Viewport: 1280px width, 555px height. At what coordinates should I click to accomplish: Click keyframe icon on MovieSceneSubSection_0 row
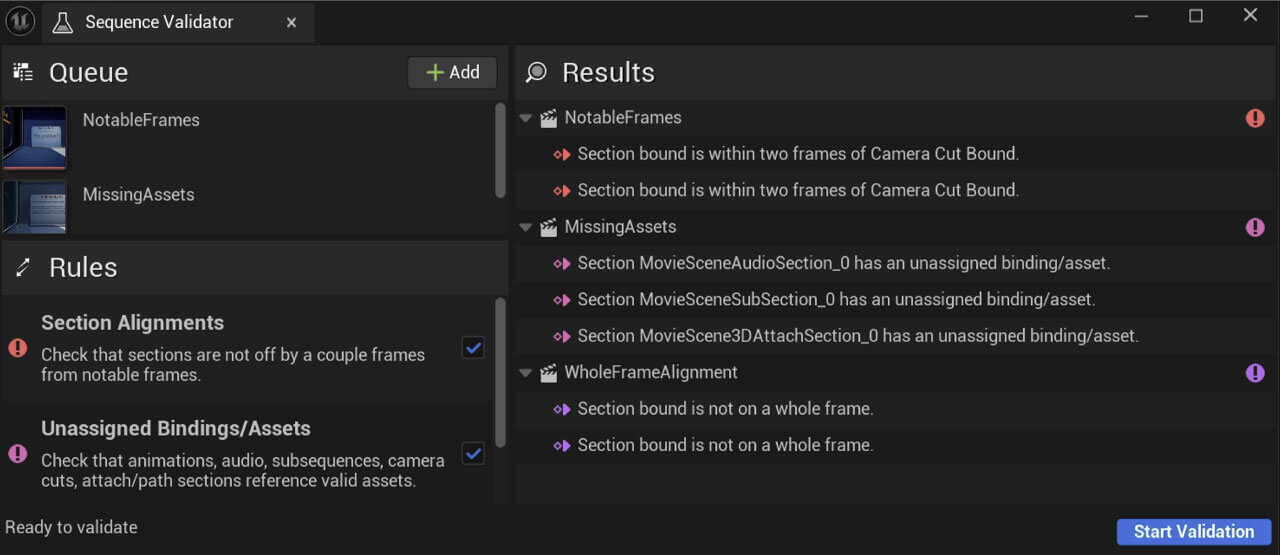pyautogui.click(x=562, y=300)
